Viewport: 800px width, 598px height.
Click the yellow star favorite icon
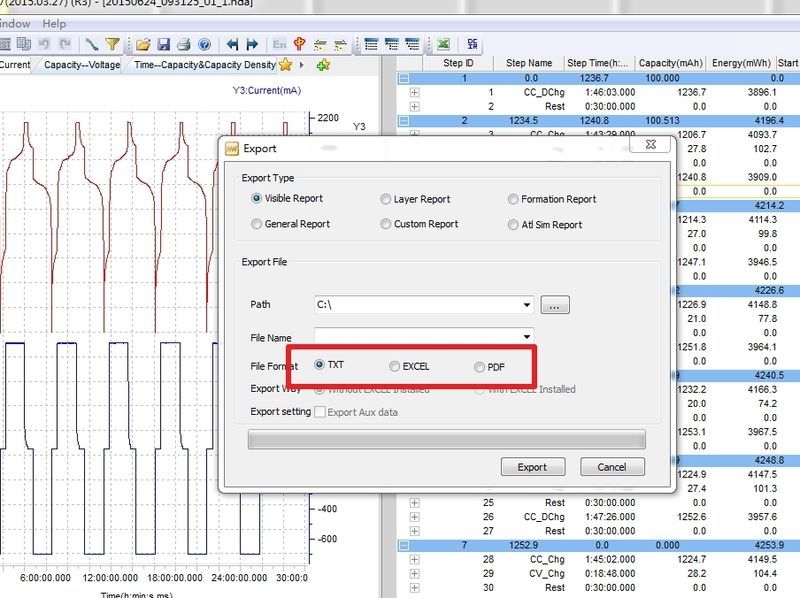[x=286, y=65]
